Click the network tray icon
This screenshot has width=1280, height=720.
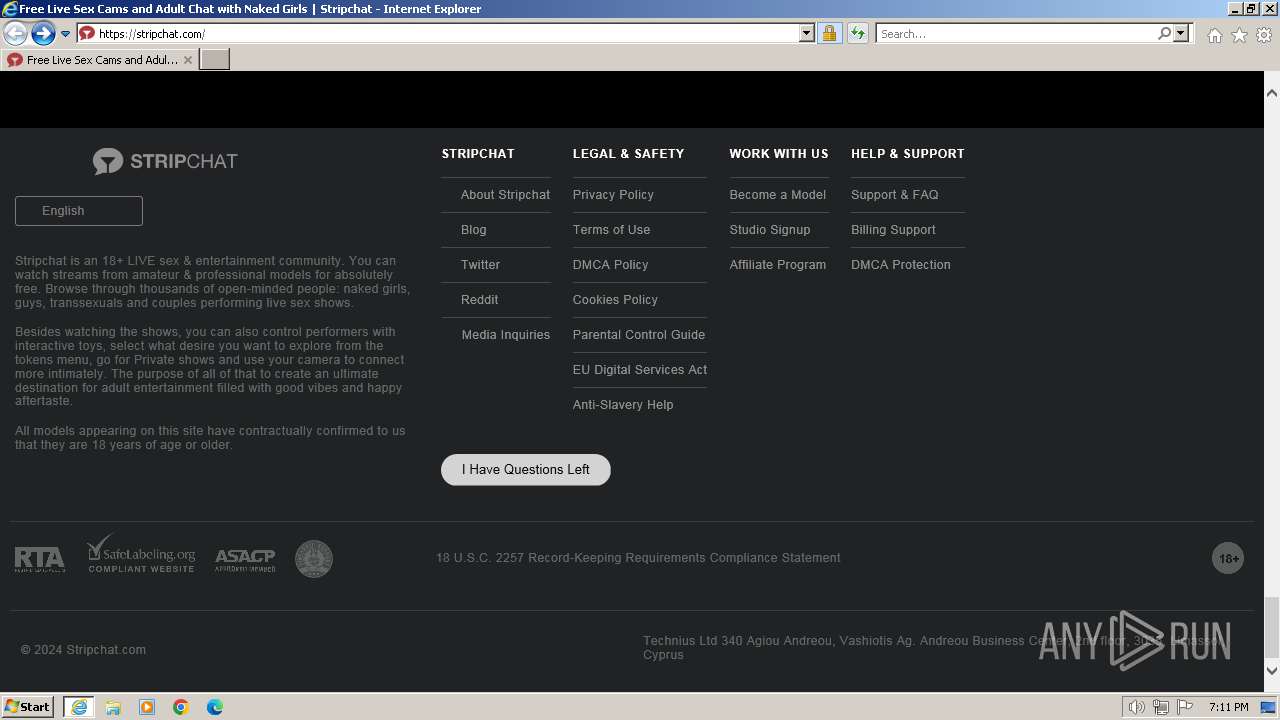tap(1161, 707)
